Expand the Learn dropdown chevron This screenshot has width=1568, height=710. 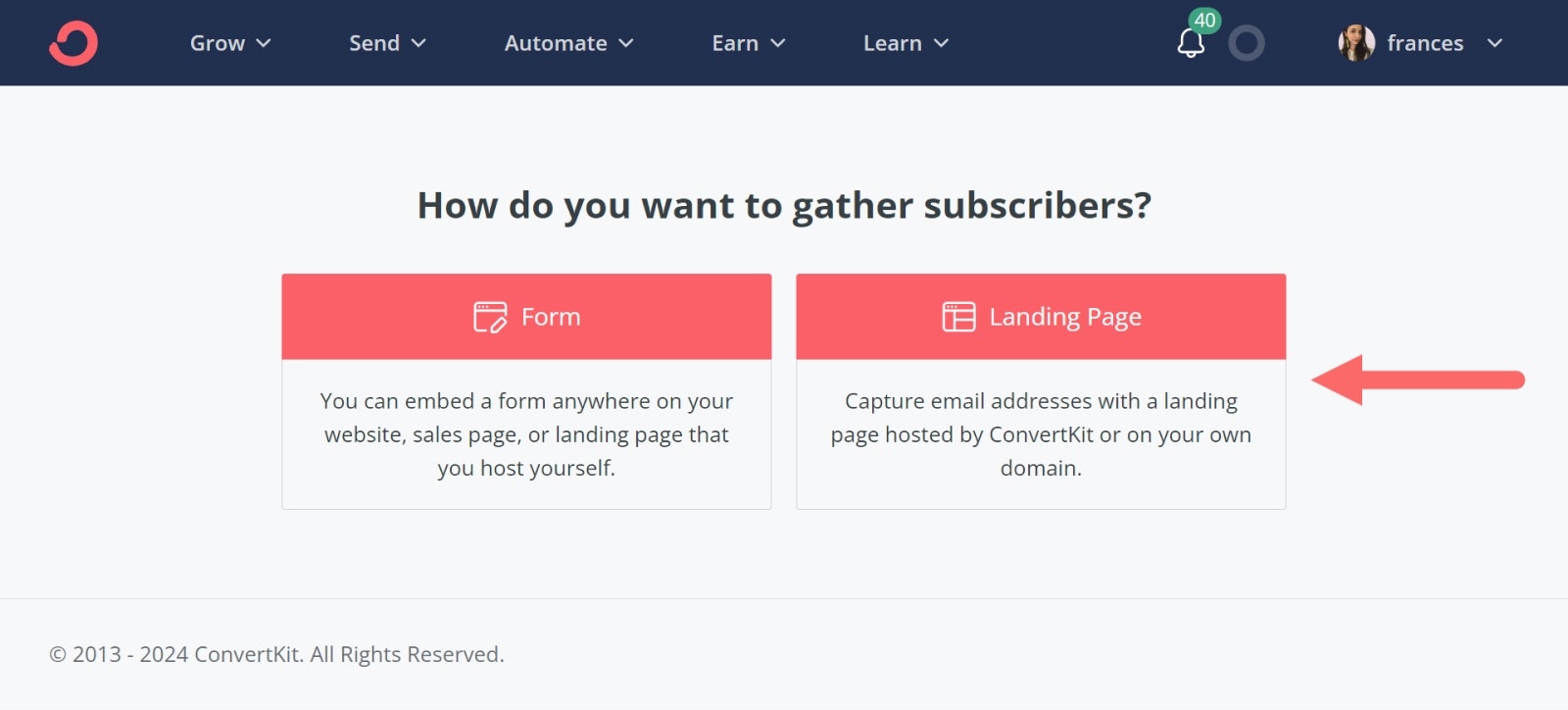click(941, 43)
